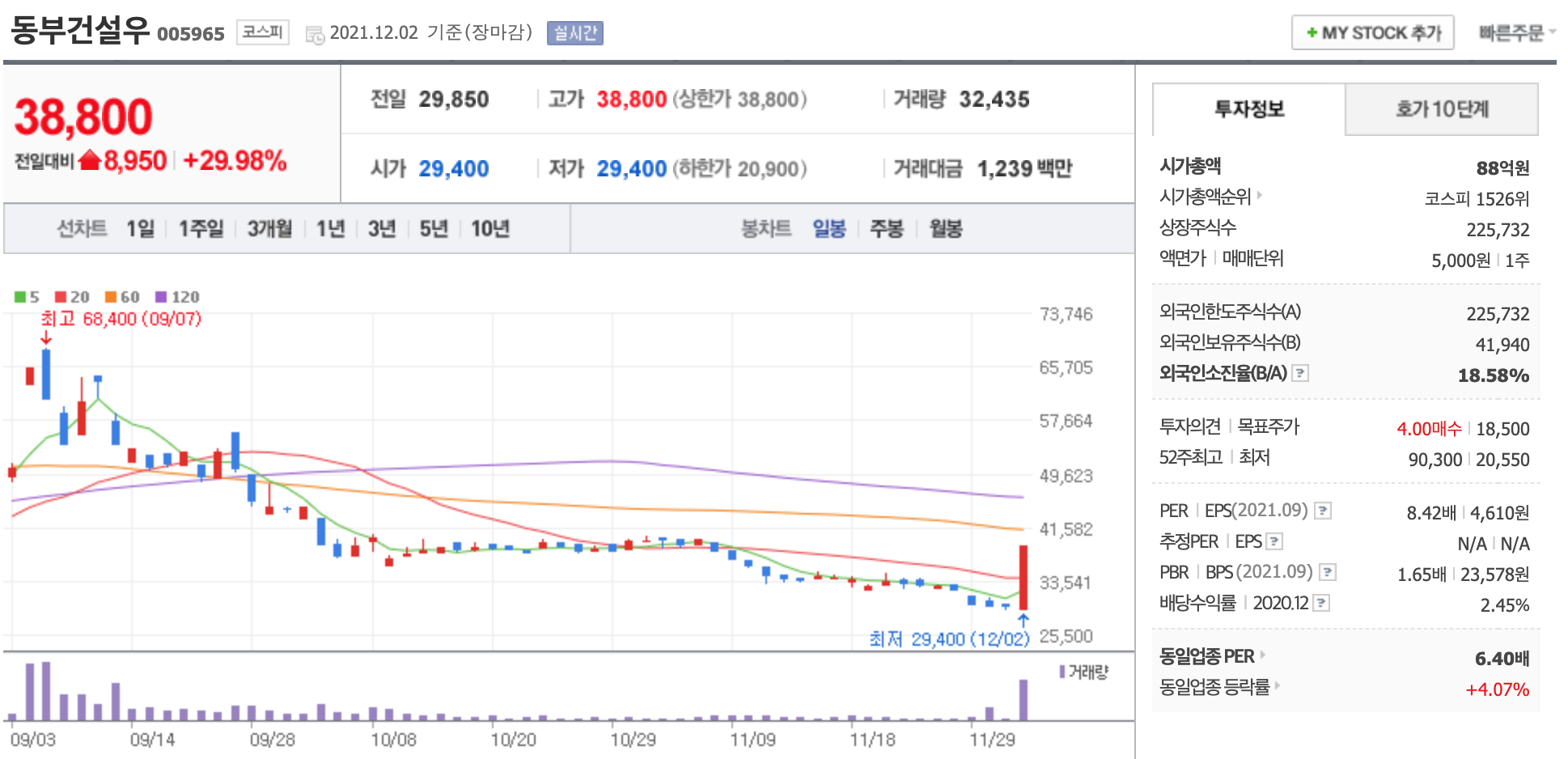The width and height of the screenshot is (1568, 759).
Task: Click the red 20-day moving average legend swatch
Action: (x=61, y=297)
